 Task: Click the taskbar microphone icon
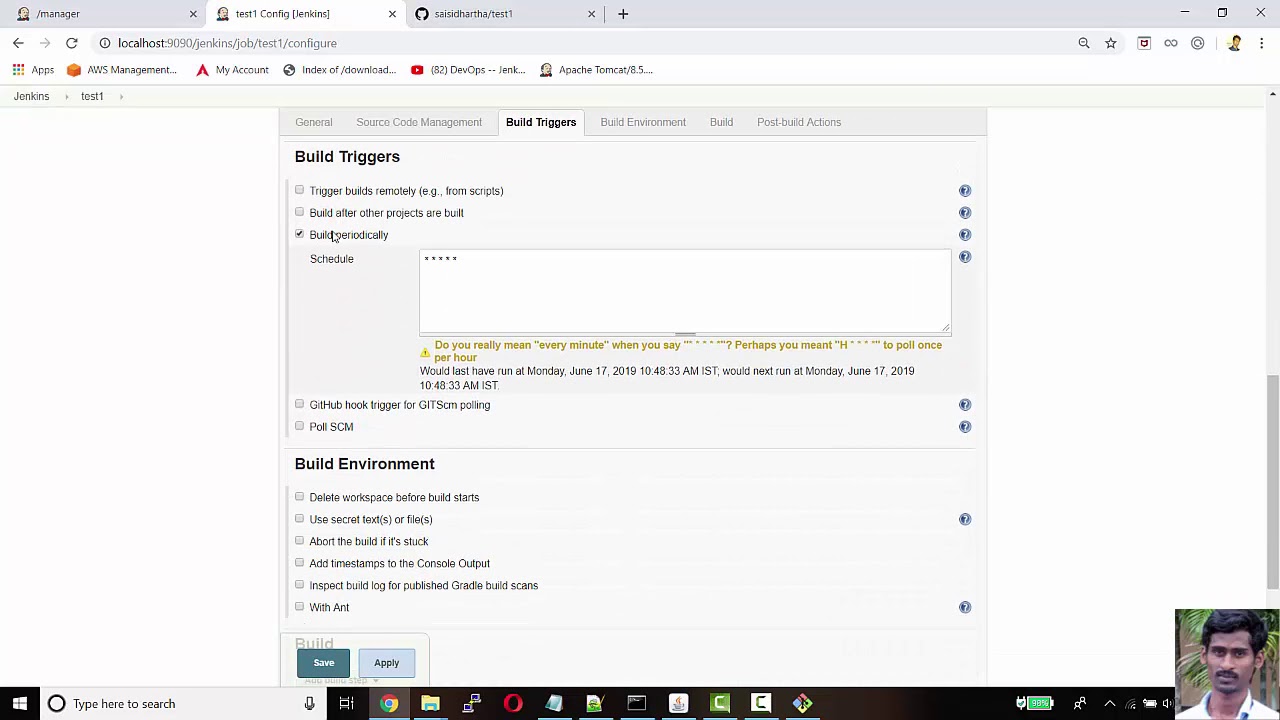tap(309, 704)
